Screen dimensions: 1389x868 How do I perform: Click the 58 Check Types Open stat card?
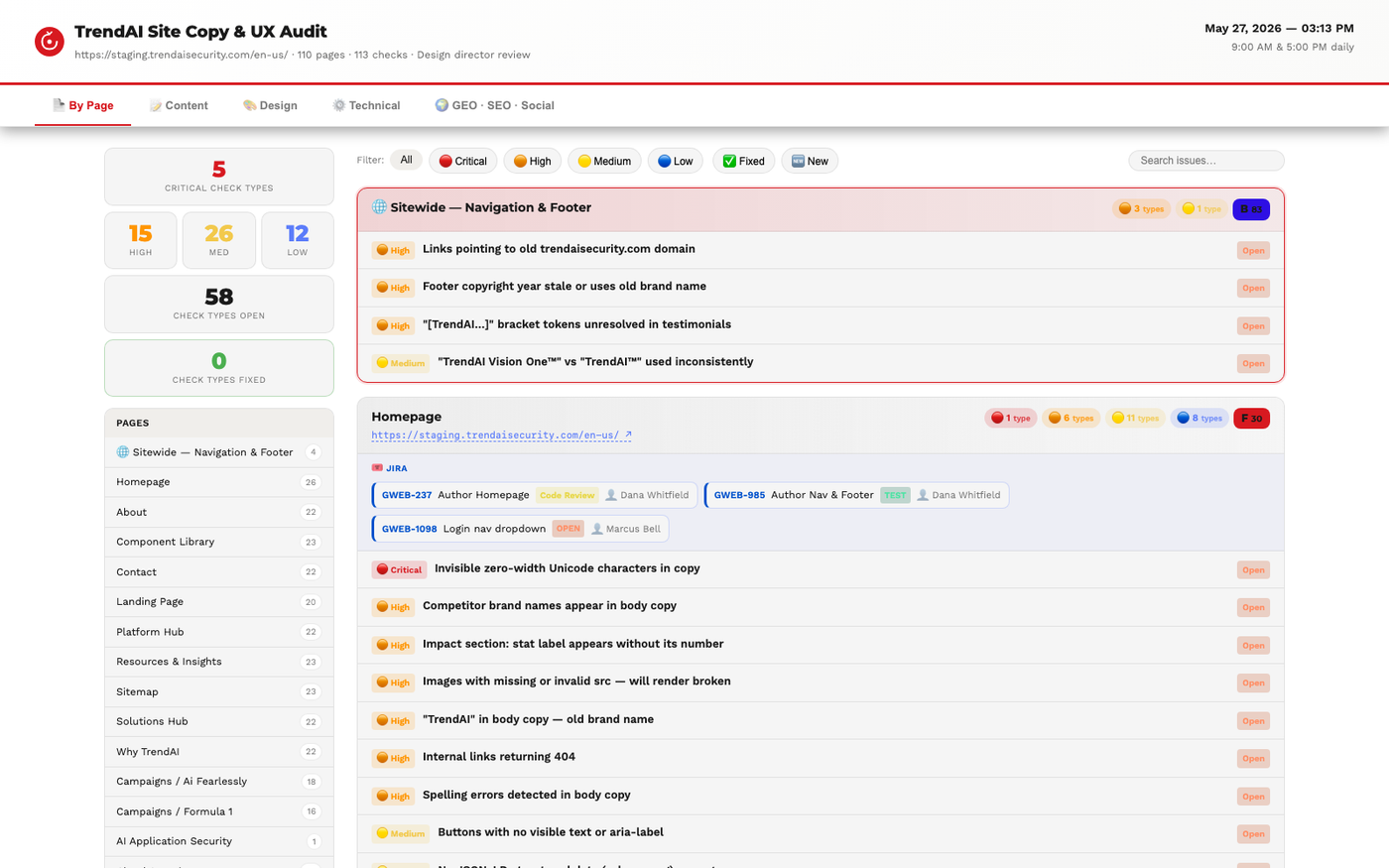pos(218,304)
